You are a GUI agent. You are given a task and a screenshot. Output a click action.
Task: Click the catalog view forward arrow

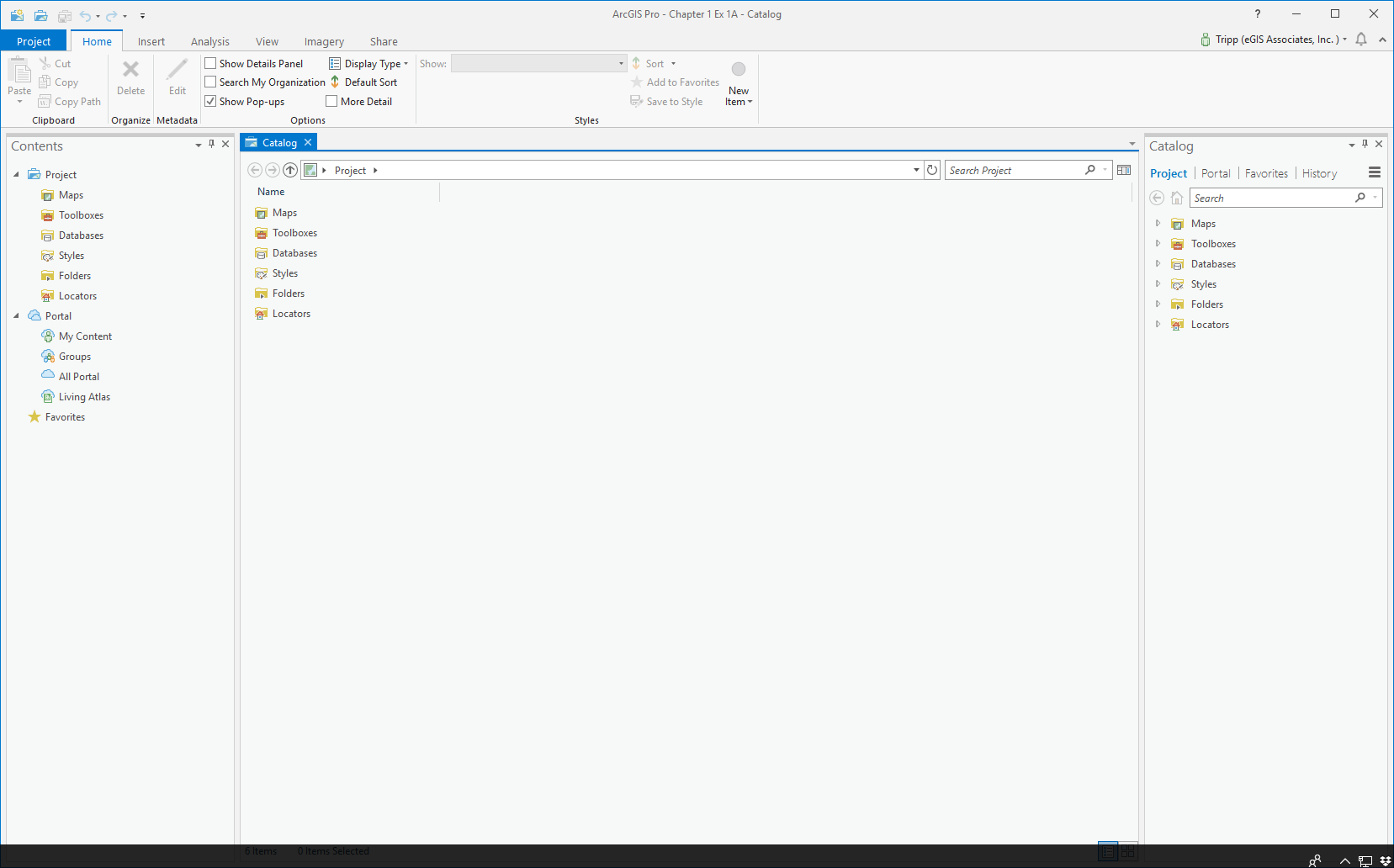272,170
